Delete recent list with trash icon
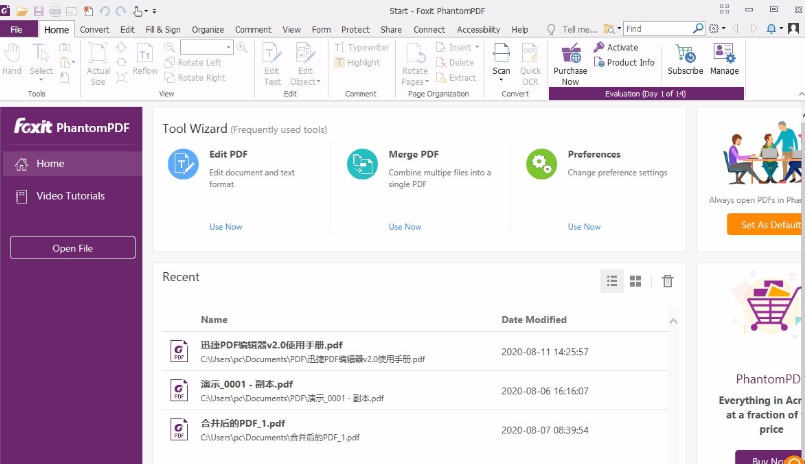The height and width of the screenshot is (464, 805). [x=668, y=282]
